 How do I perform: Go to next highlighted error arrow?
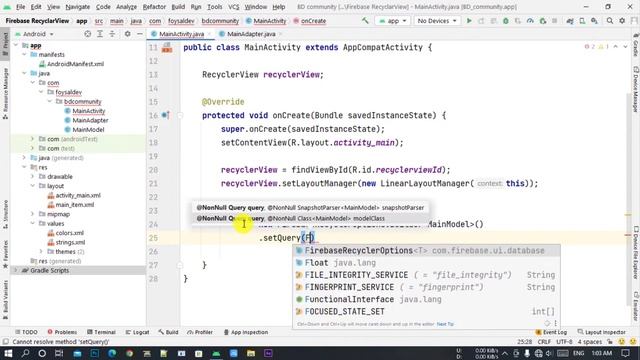point(625,47)
